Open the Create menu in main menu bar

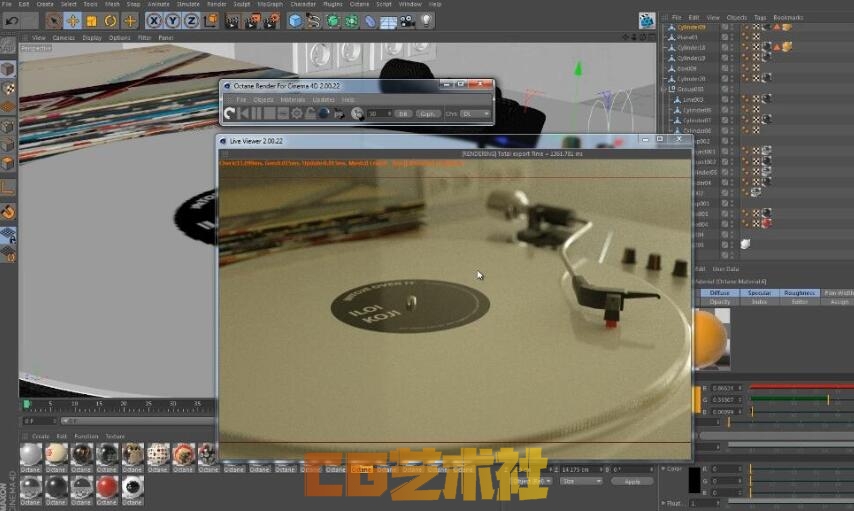pyautogui.click(x=45, y=4)
